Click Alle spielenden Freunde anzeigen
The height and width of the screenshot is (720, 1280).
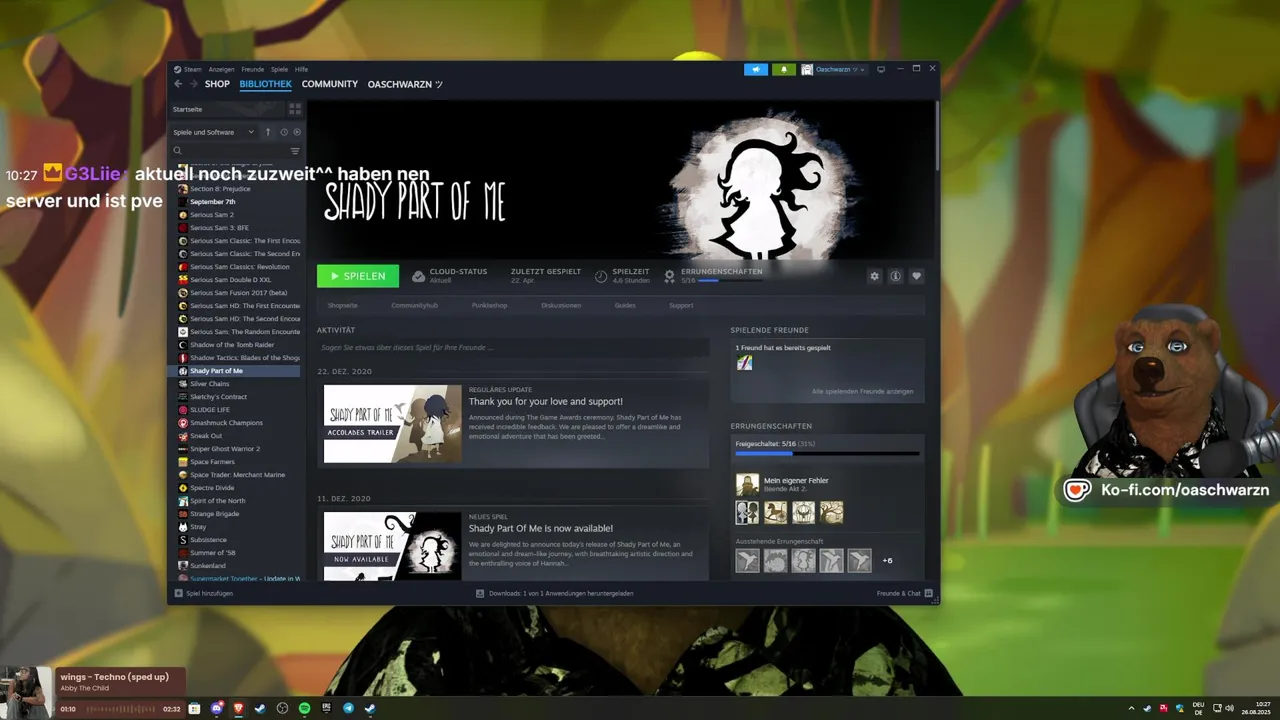click(x=862, y=391)
